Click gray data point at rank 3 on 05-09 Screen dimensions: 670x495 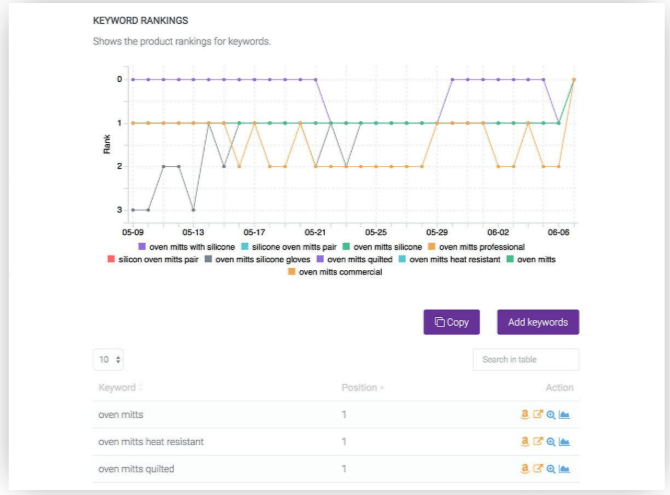133,210
